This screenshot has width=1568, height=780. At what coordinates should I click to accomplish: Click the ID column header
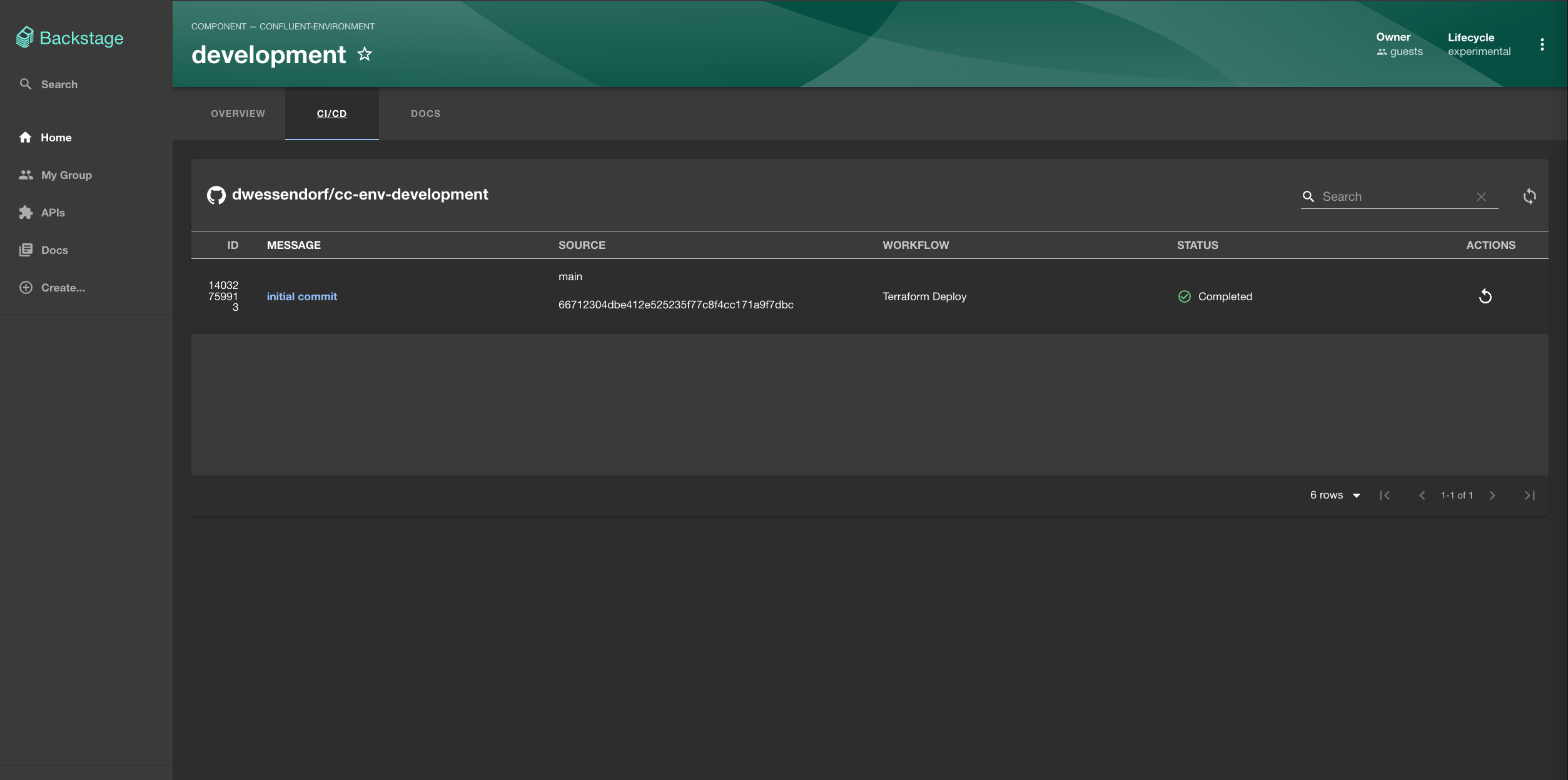[233, 245]
